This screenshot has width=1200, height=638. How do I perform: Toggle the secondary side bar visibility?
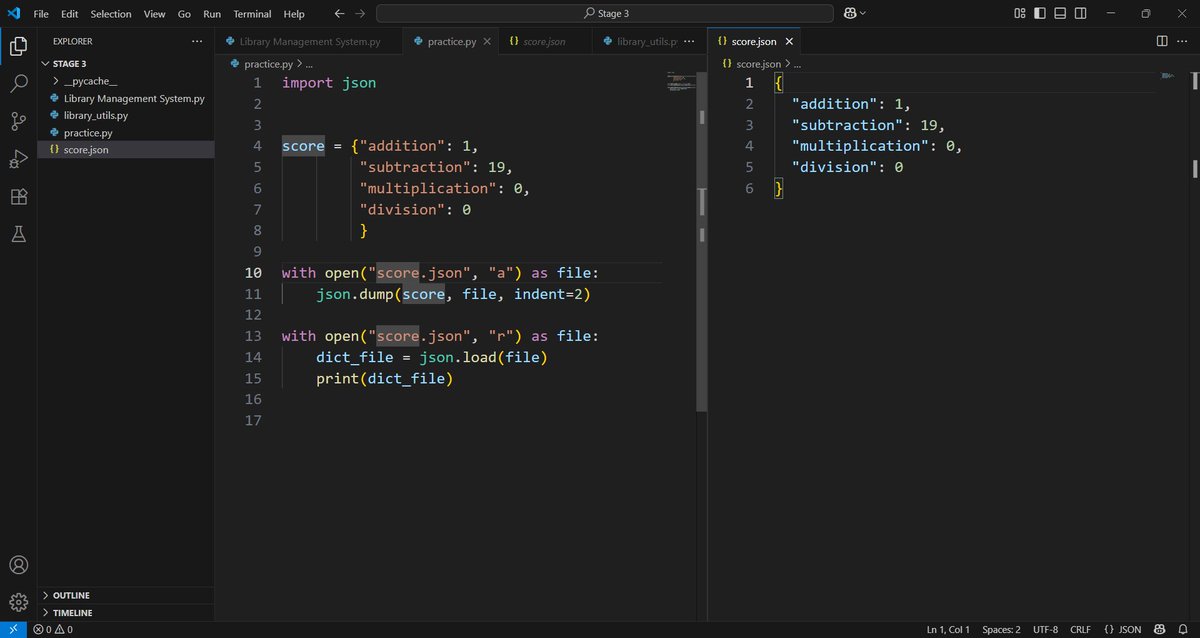tap(1082, 14)
